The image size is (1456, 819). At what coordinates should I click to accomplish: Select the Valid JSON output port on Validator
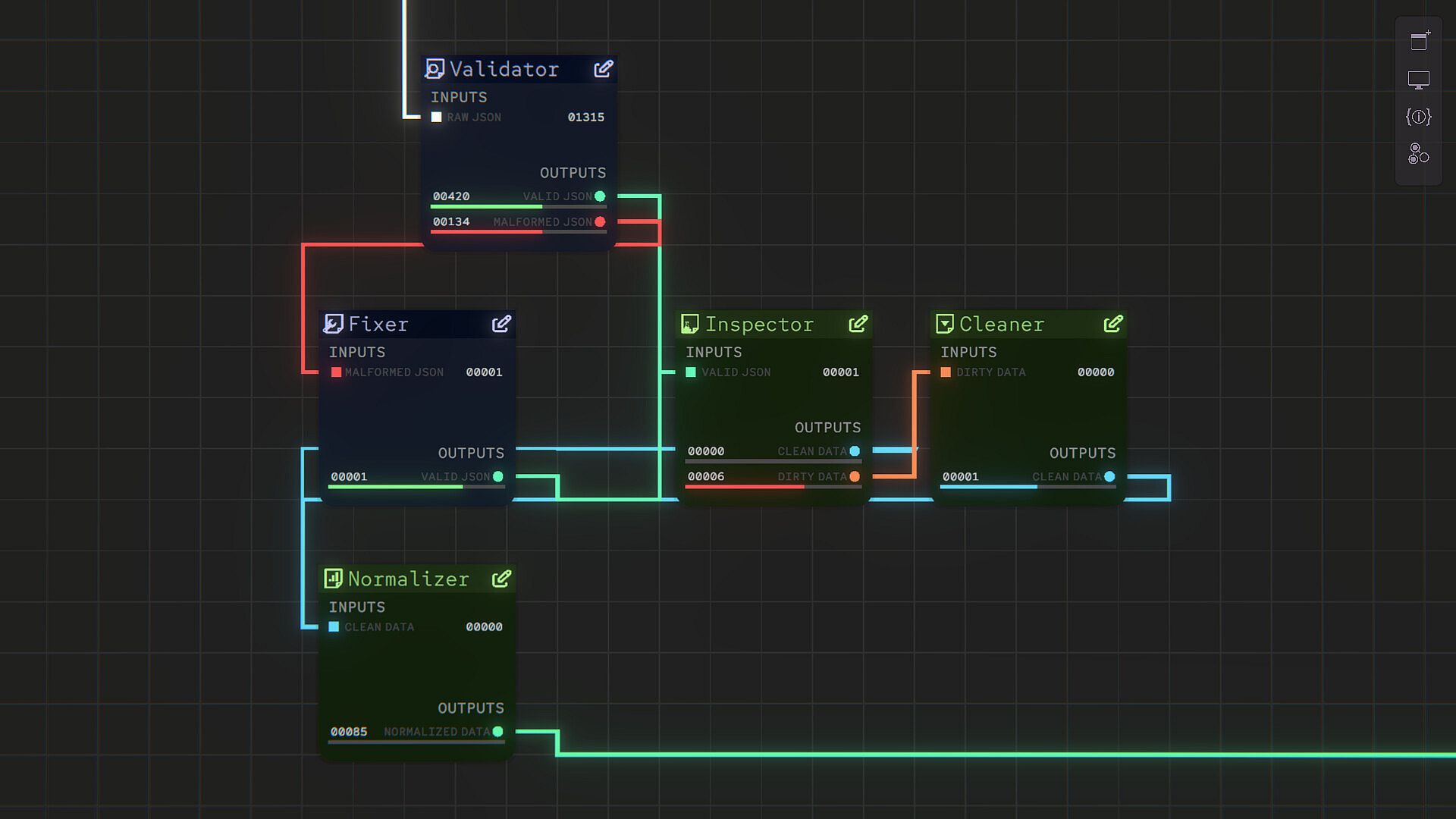tap(600, 196)
